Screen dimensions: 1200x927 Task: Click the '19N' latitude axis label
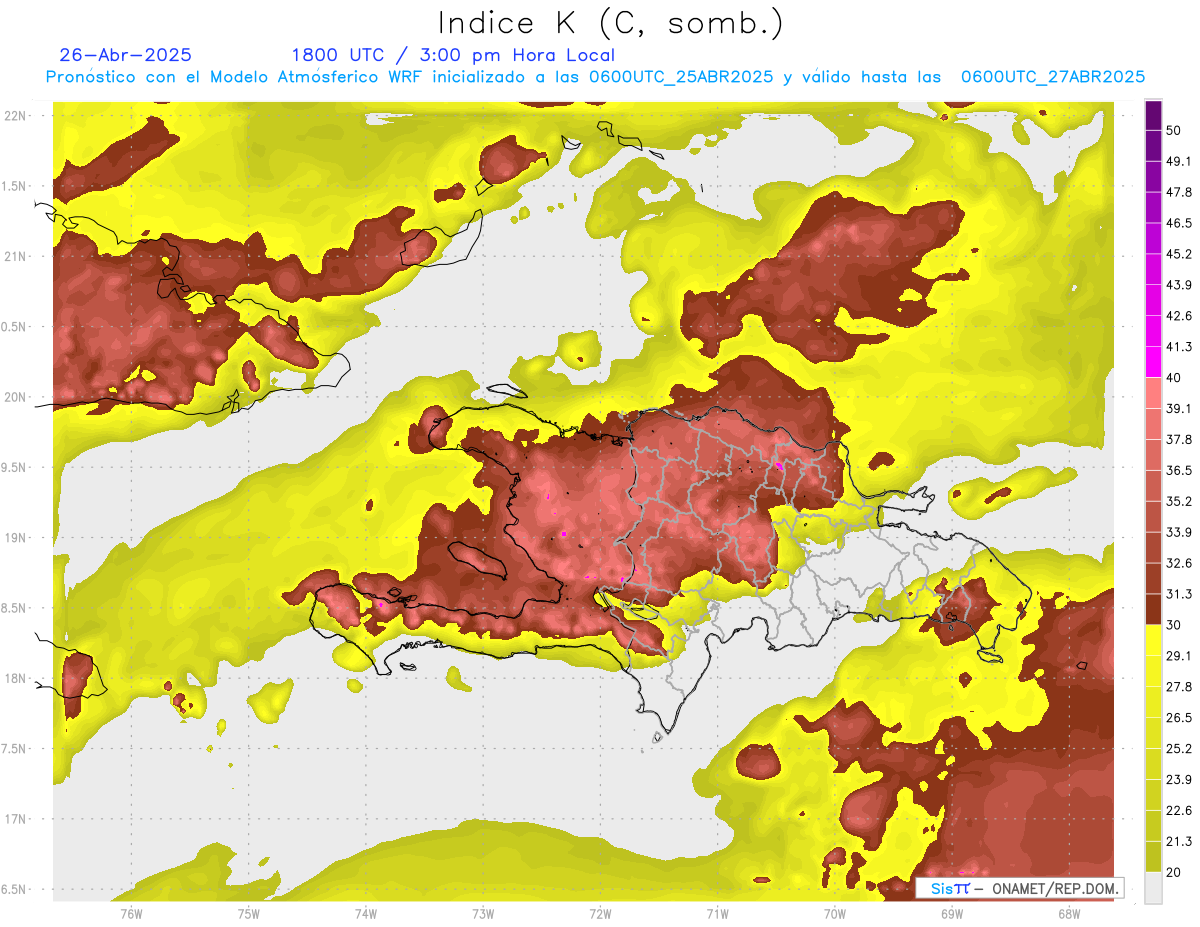(x=16, y=538)
